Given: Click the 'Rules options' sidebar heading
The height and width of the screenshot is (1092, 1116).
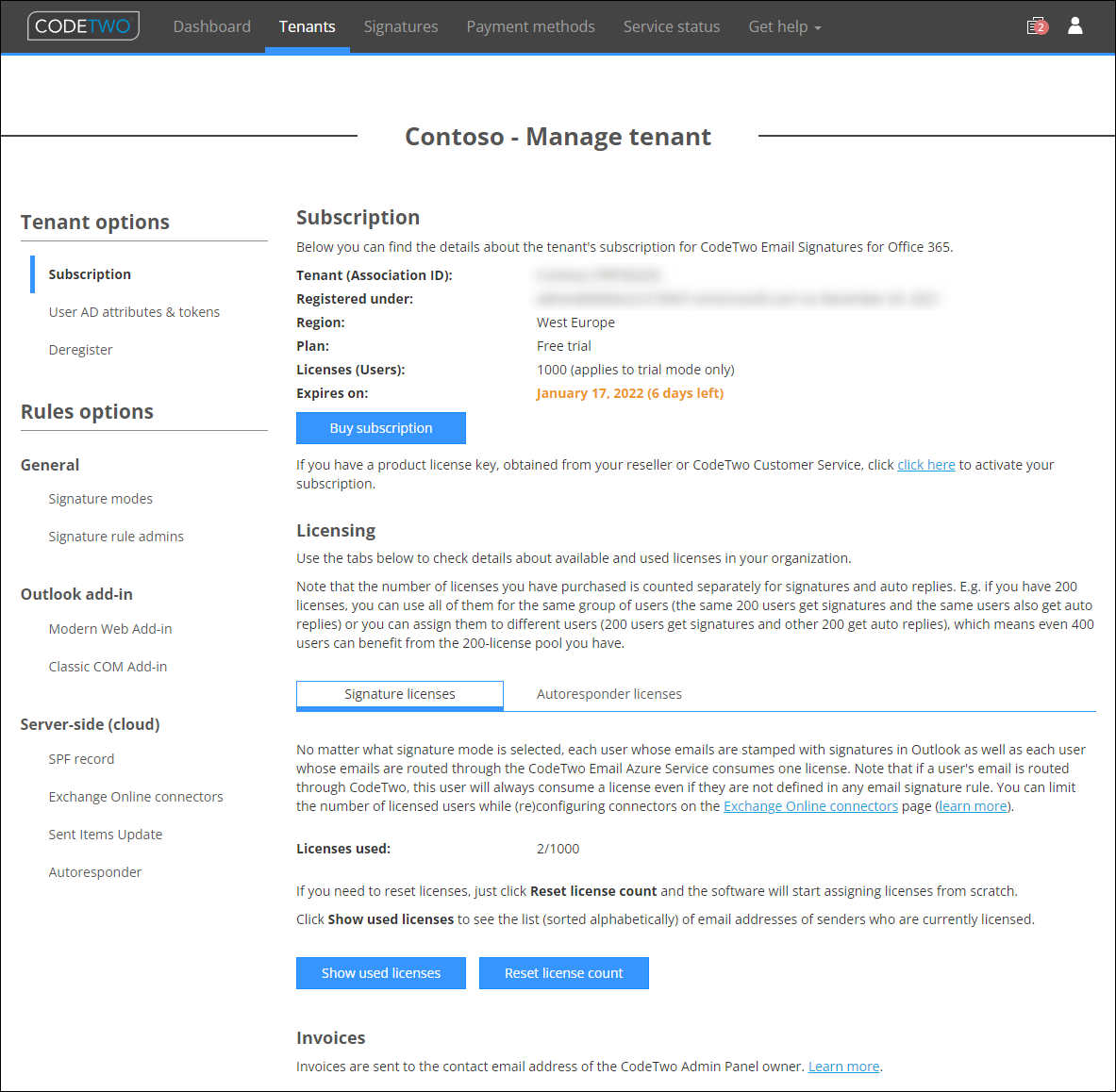Looking at the screenshot, I should (x=87, y=412).
